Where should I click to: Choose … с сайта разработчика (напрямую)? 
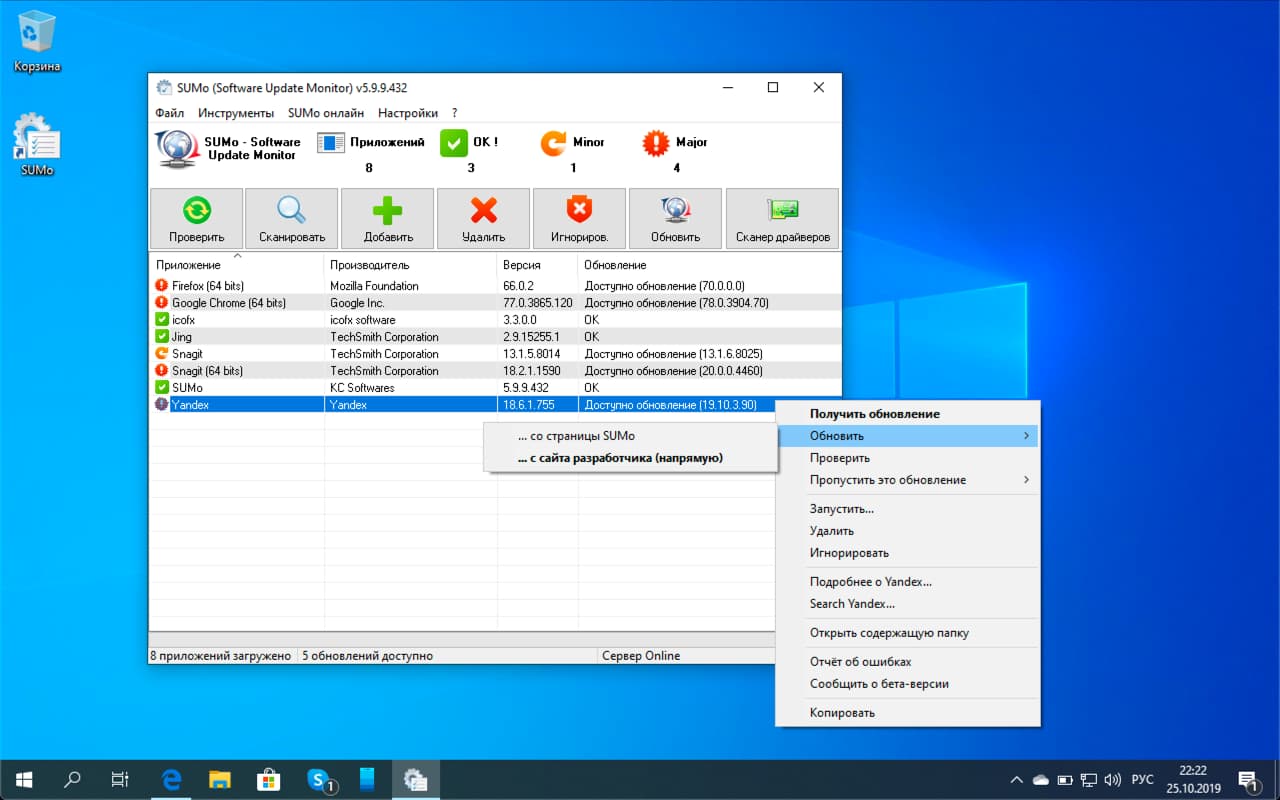click(620, 458)
